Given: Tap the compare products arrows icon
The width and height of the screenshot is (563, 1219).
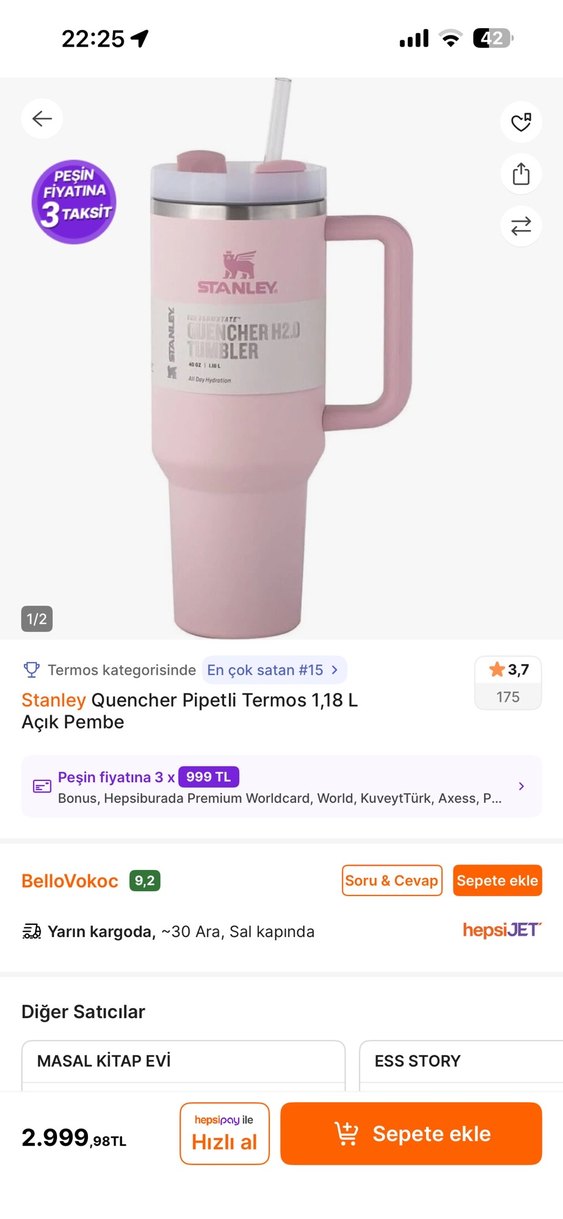Looking at the screenshot, I should pos(521,226).
